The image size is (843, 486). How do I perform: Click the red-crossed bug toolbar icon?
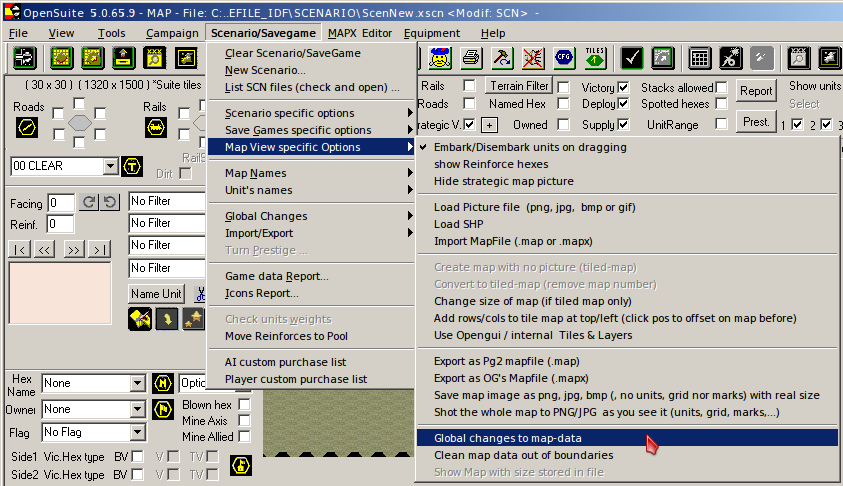click(533, 58)
